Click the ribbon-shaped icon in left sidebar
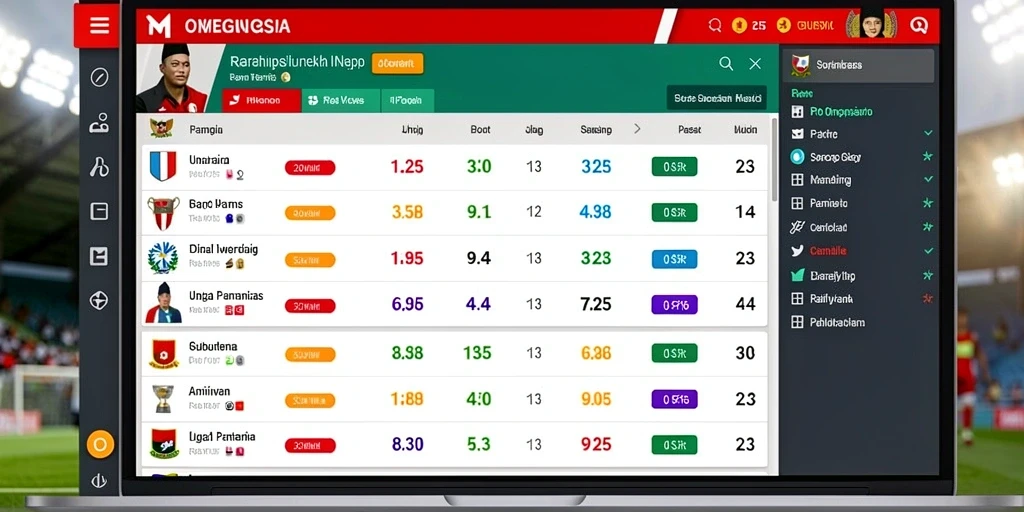The width and height of the screenshot is (1024, 512). click(x=99, y=167)
